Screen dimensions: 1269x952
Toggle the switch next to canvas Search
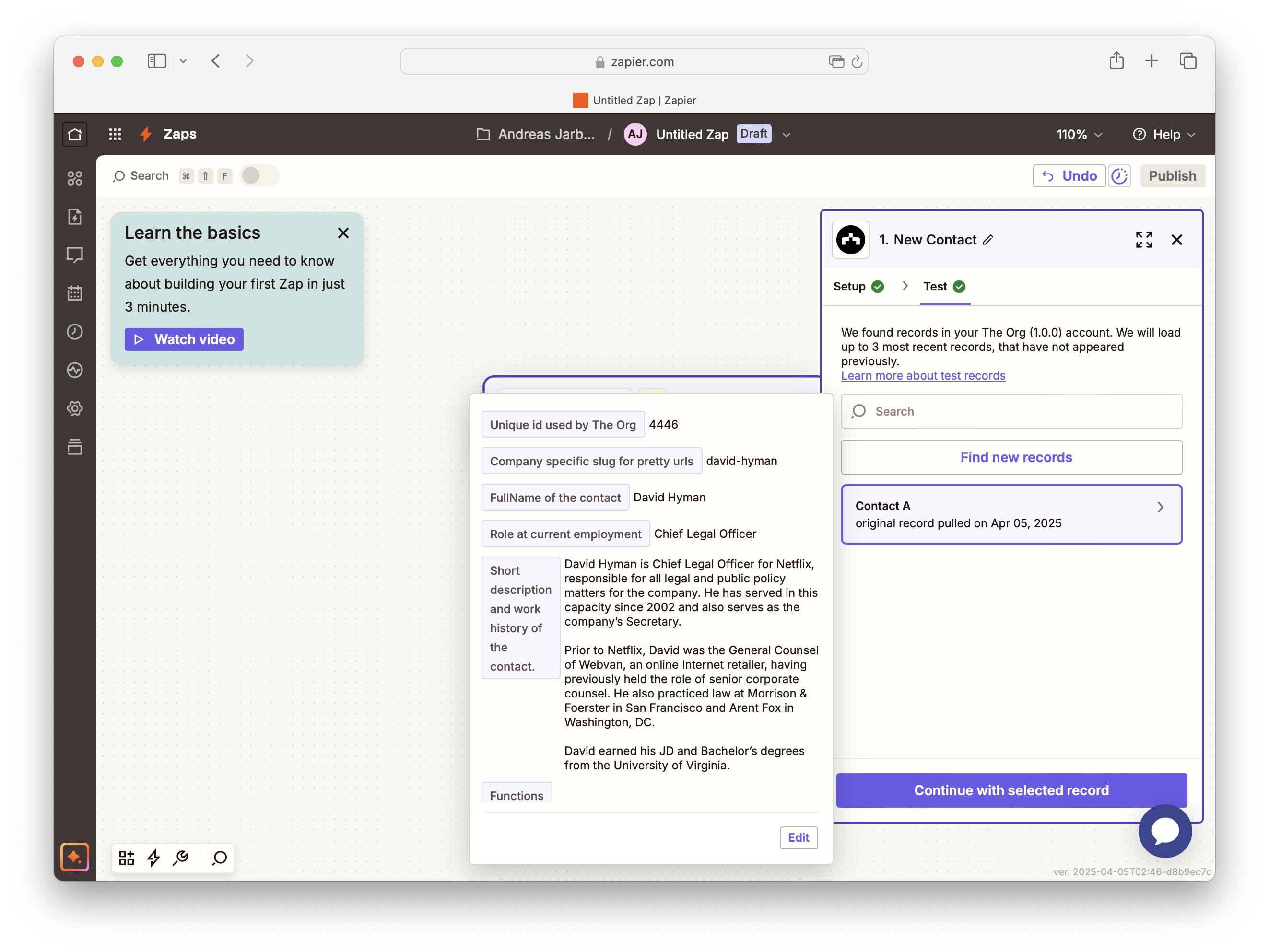tap(259, 175)
